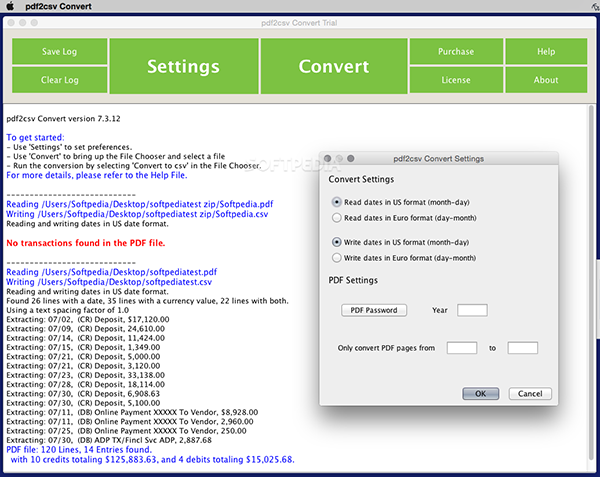
Task: Focus the Year input field
Action: (472, 310)
